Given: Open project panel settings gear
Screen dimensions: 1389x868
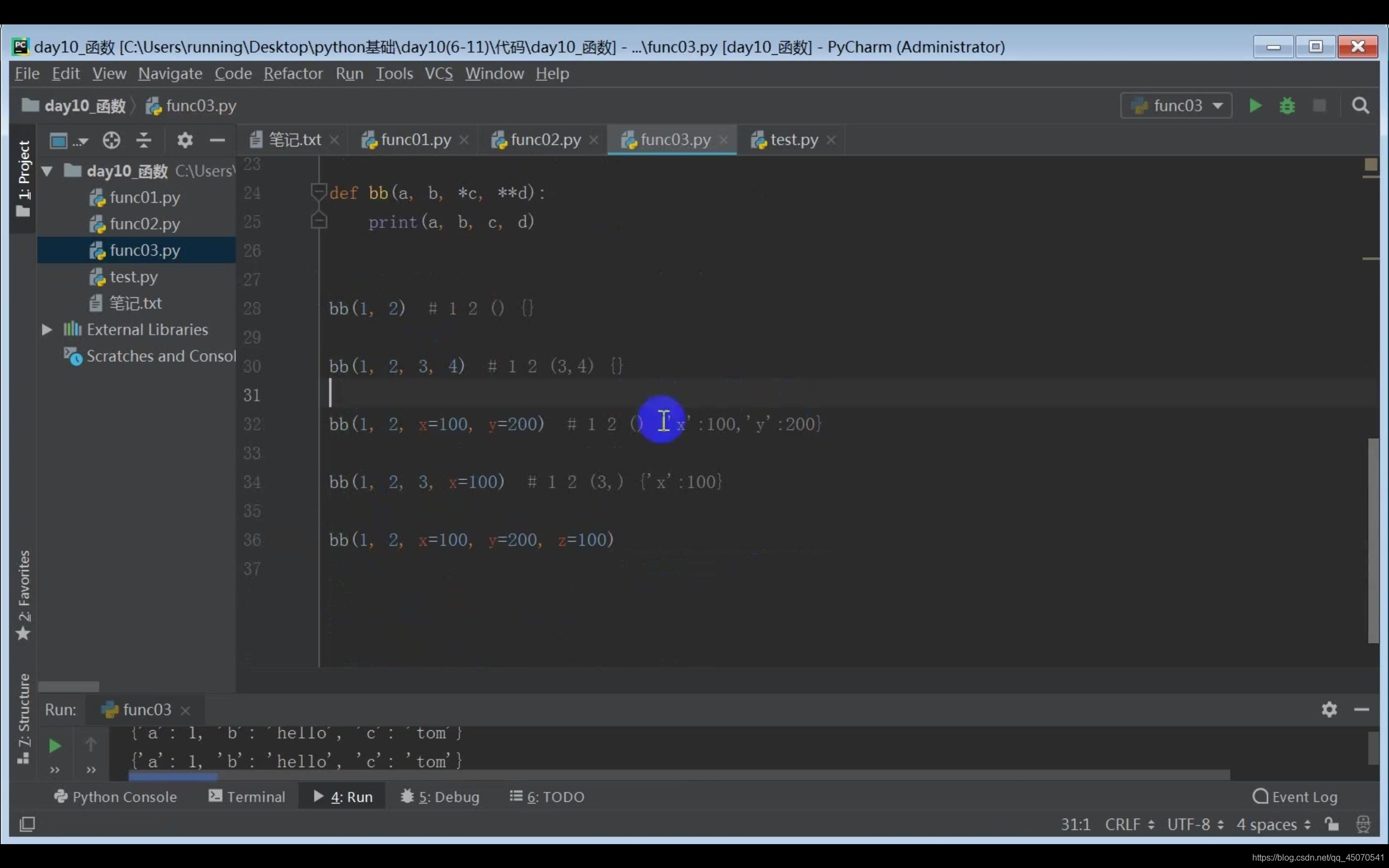Looking at the screenshot, I should (185, 140).
